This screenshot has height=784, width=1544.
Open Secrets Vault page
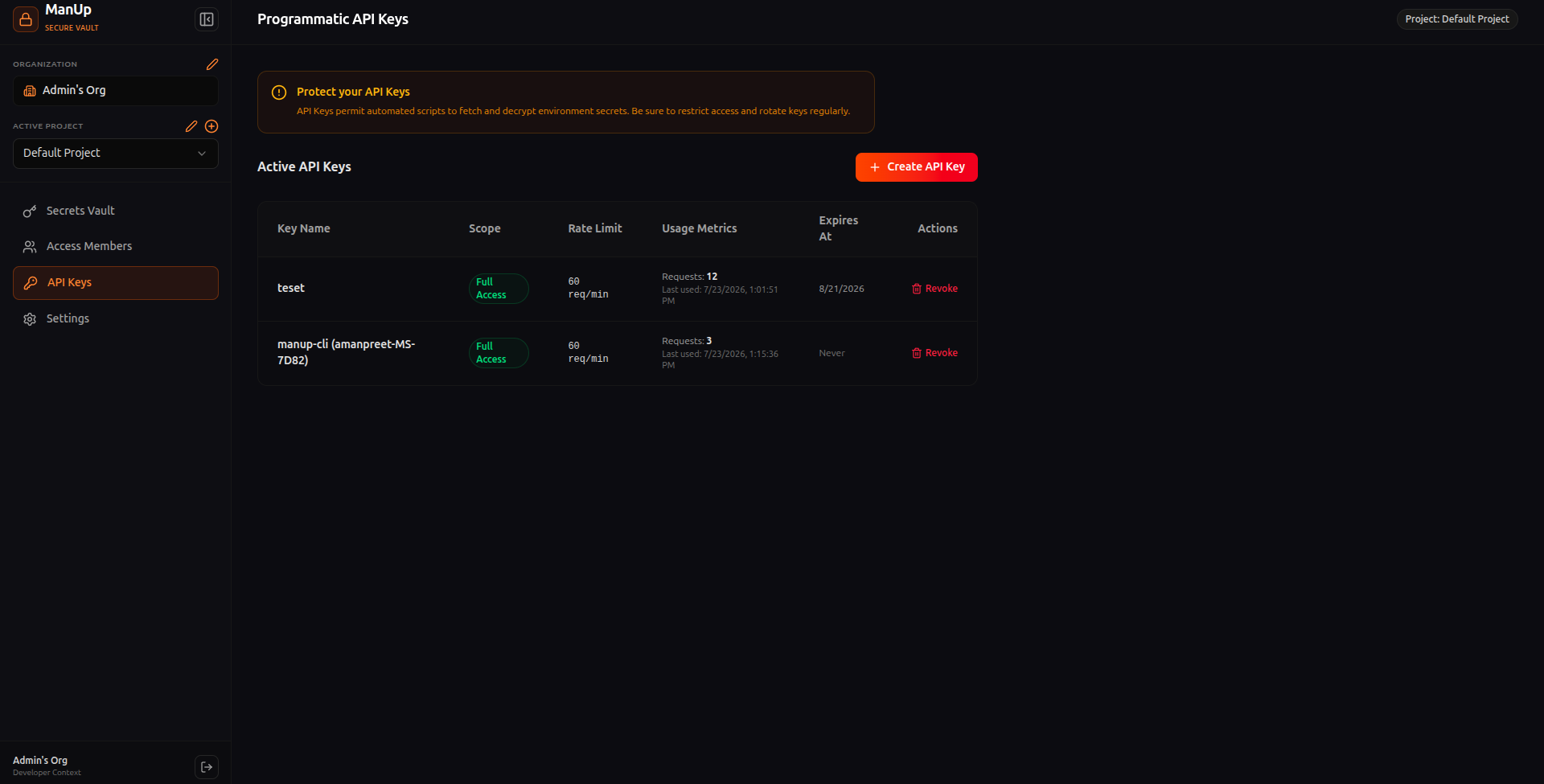pyautogui.click(x=116, y=211)
